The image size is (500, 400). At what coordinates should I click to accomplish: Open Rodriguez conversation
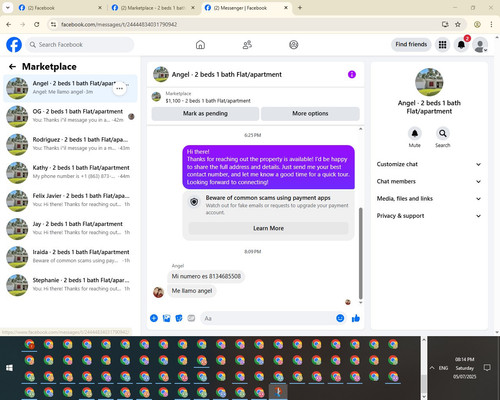(70, 145)
